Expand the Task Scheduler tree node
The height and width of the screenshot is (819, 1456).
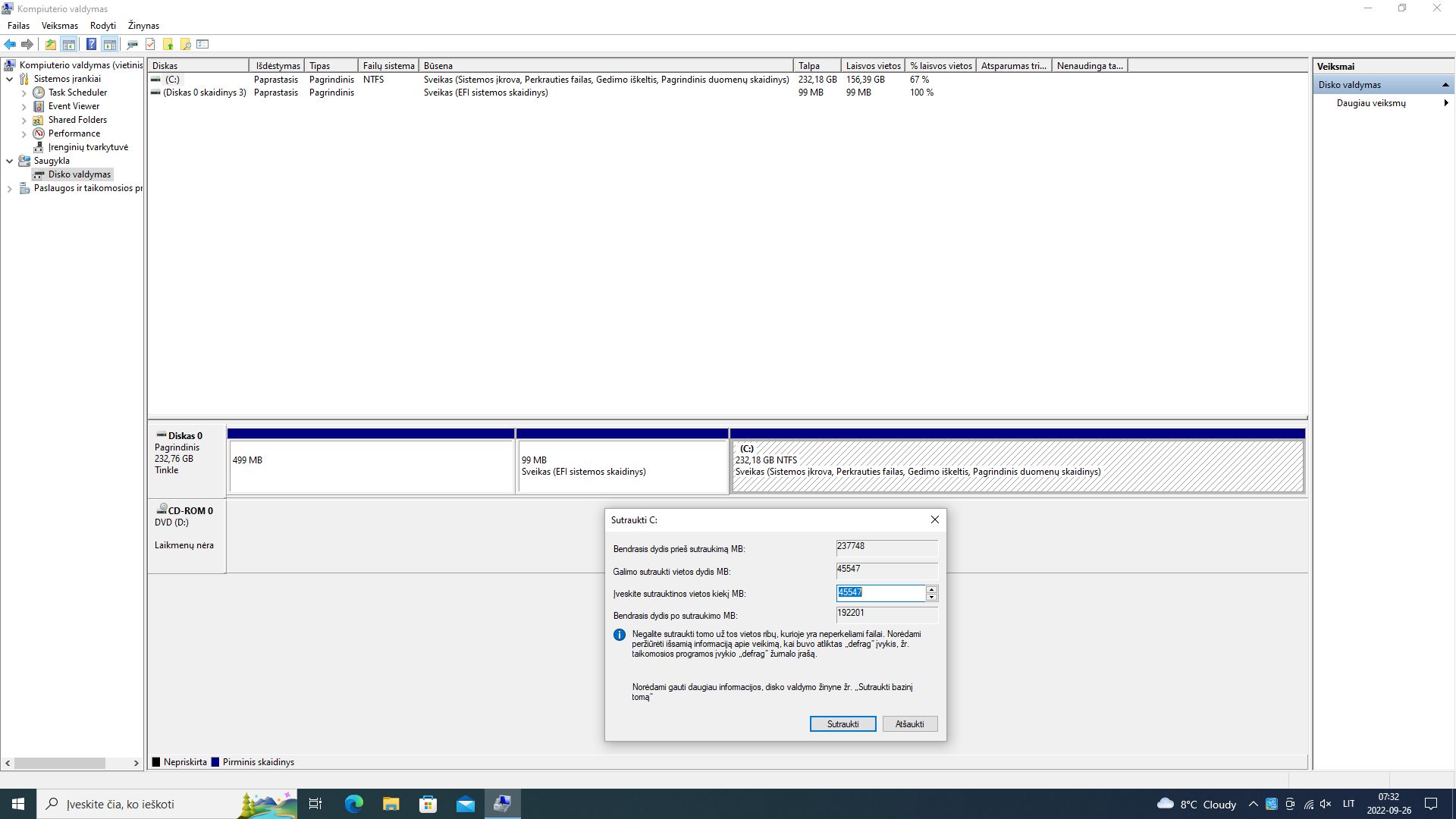[24, 93]
